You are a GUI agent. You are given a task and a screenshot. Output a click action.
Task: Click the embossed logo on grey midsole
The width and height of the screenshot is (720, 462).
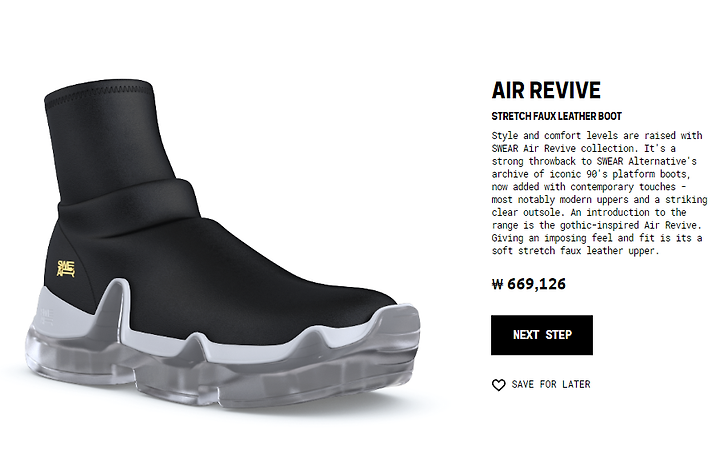tap(46, 316)
